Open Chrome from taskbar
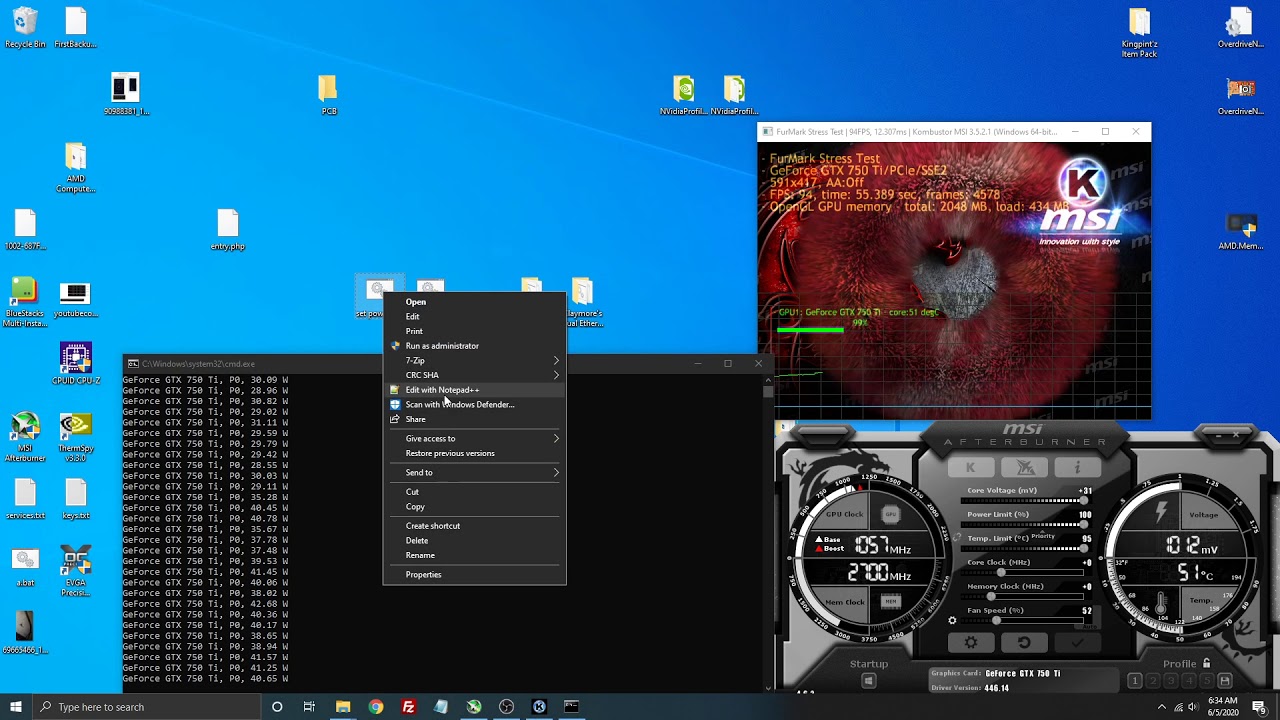This screenshot has width=1280, height=720. point(375,707)
